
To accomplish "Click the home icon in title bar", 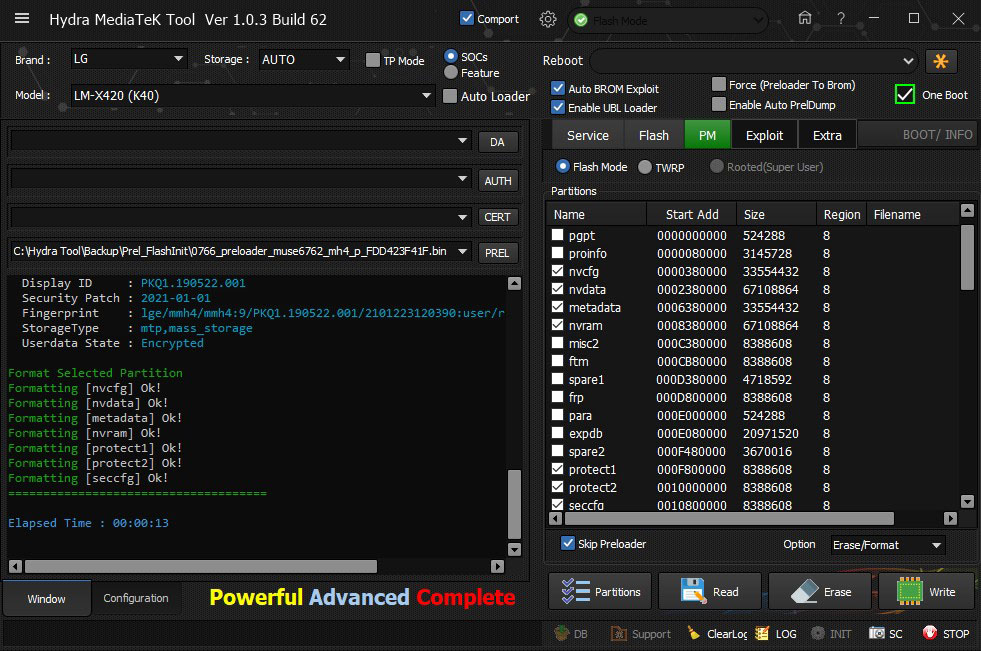I will [x=805, y=19].
